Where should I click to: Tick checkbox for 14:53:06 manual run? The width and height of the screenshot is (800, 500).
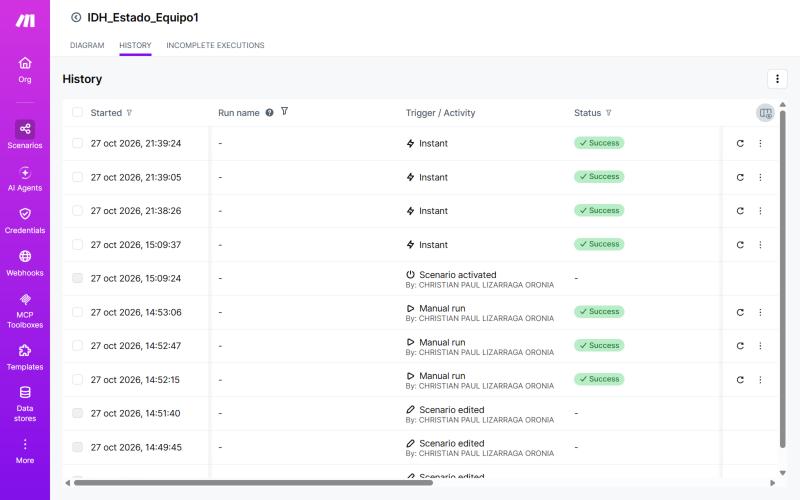pos(77,312)
